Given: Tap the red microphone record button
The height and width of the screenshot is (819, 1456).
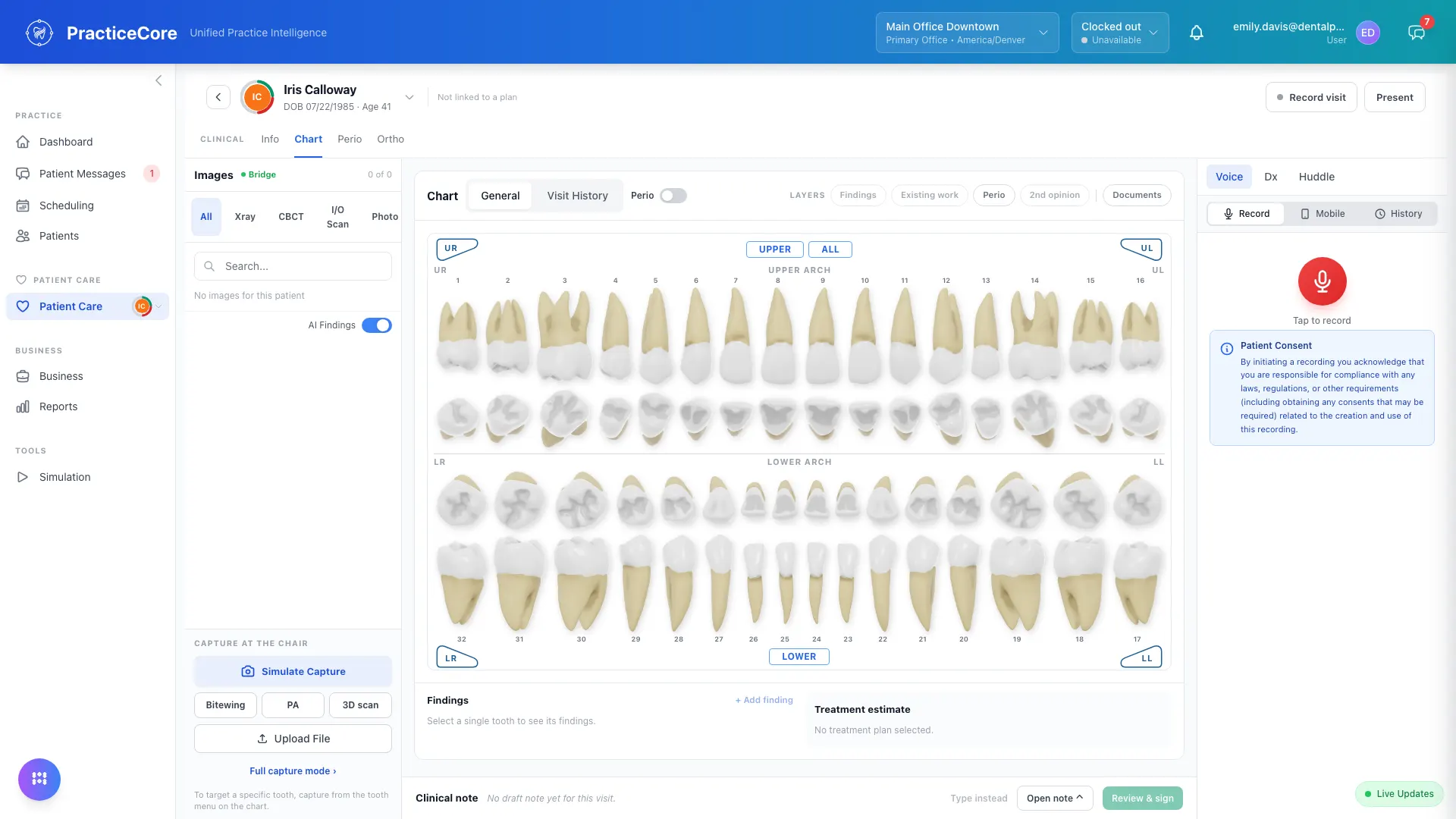Looking at the screenshot, I should (1322, 281).
